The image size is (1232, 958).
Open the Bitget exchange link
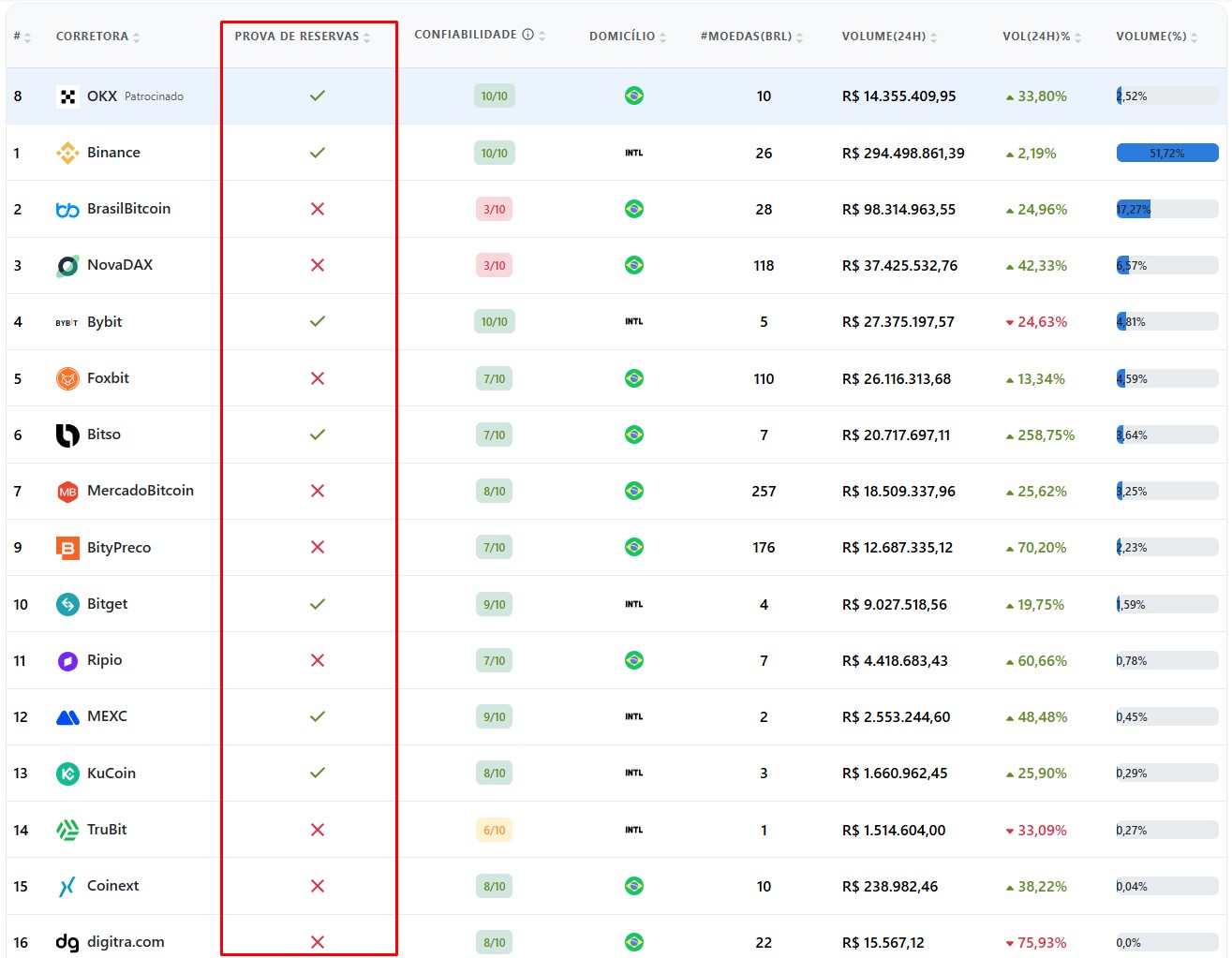[x=107, y=604]
